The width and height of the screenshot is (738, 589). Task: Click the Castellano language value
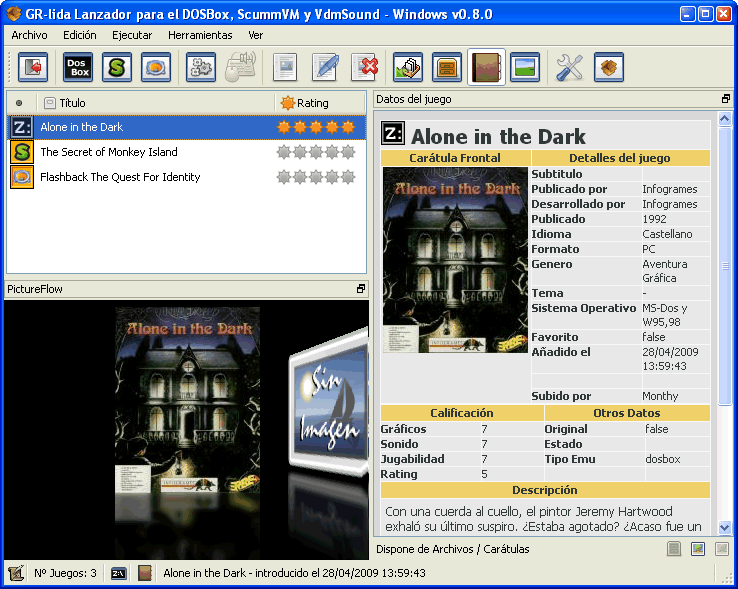click(x=667, y=234)
